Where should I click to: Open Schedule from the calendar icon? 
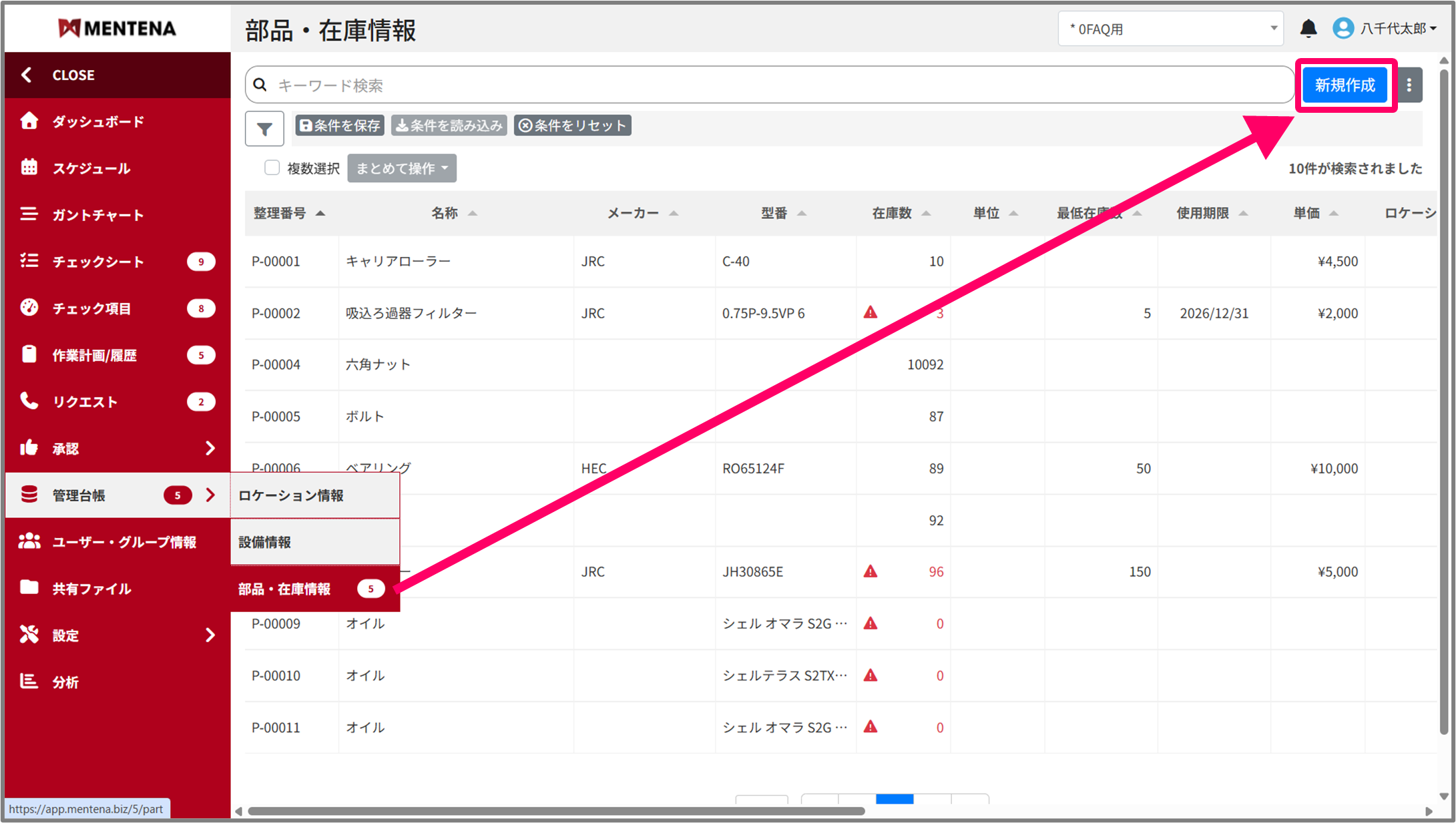pyautogui.click(x=29, y=168)
